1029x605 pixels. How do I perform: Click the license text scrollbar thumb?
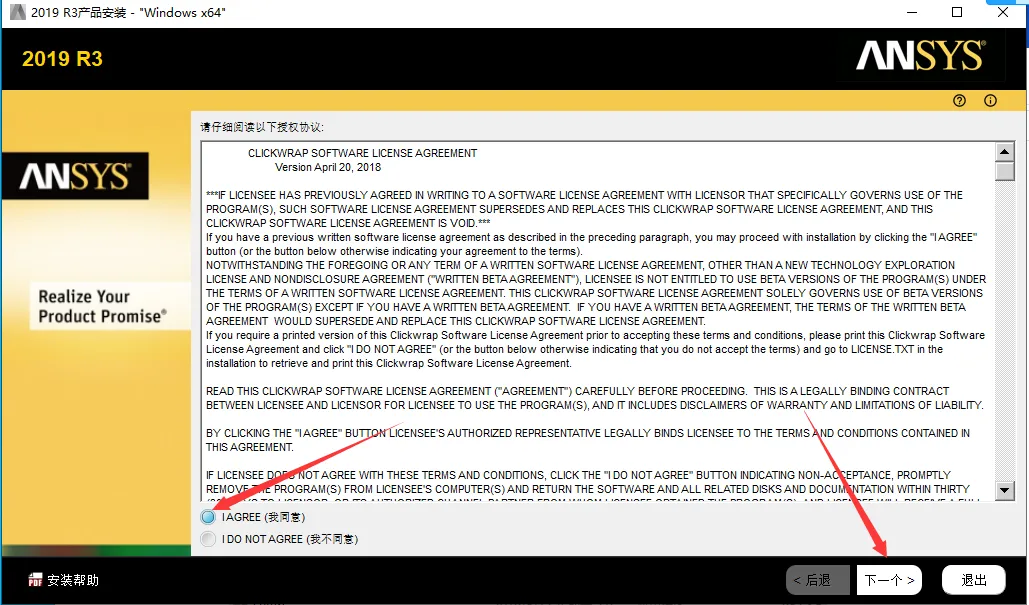[1005, 171]
